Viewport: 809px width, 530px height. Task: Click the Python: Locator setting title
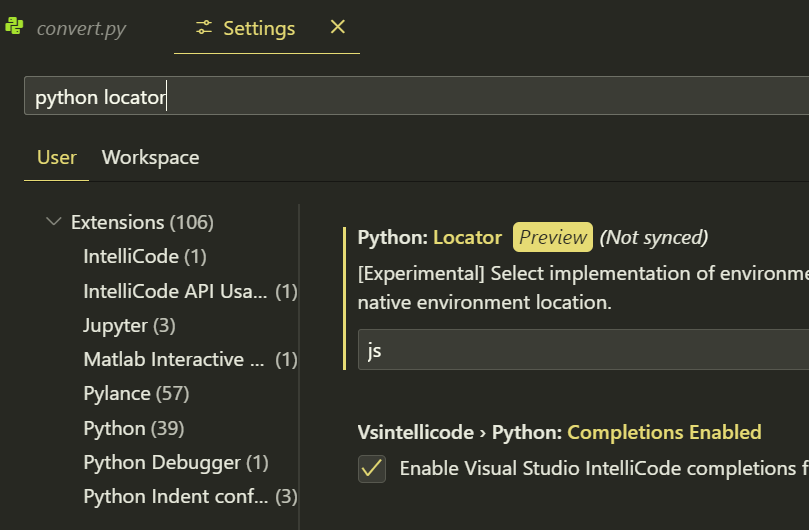pyautogui.click(x=429, y=237)
